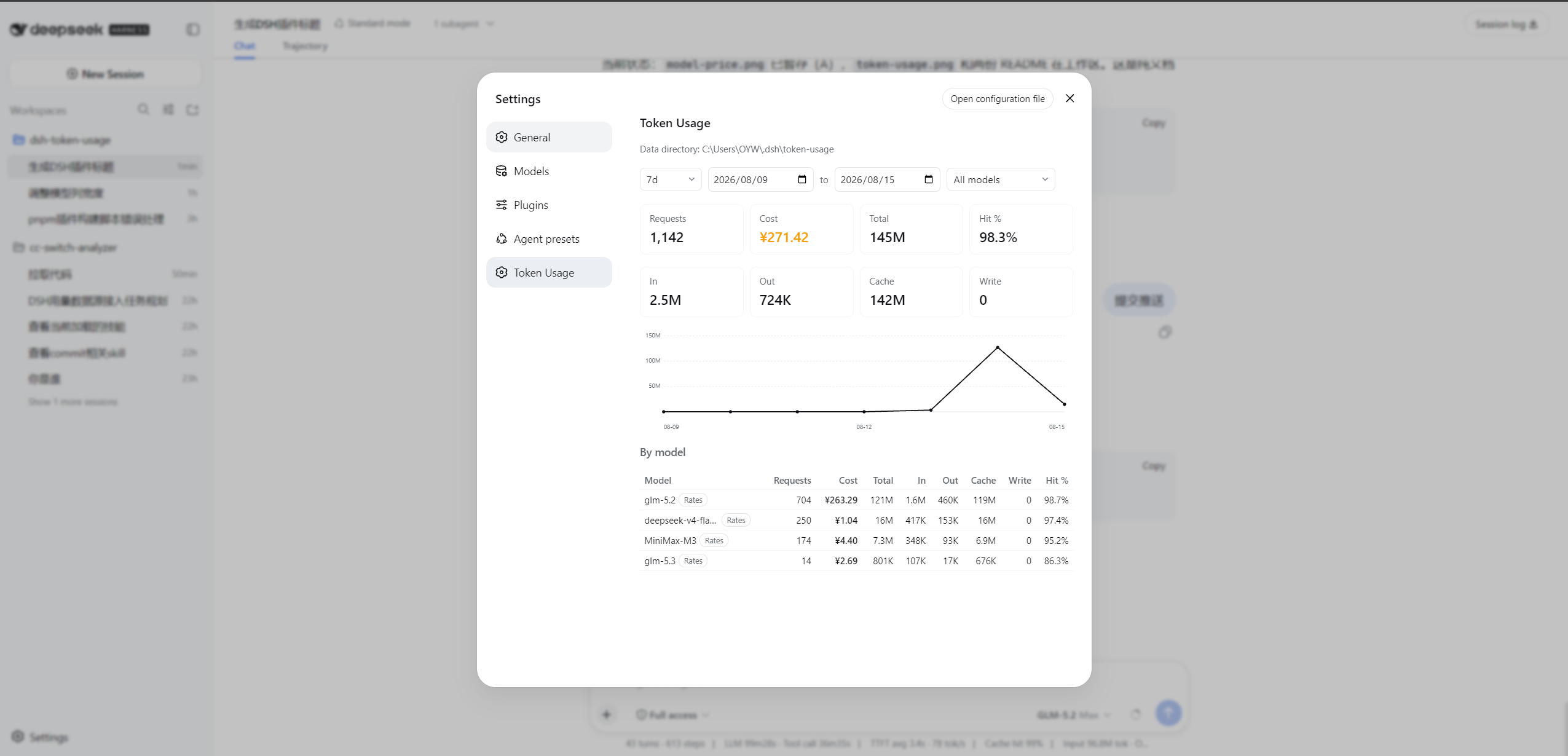Click Show 1 more sessions link
Image resolution: width=1568 pixels, height=756 pixels.
click(73, 402)
